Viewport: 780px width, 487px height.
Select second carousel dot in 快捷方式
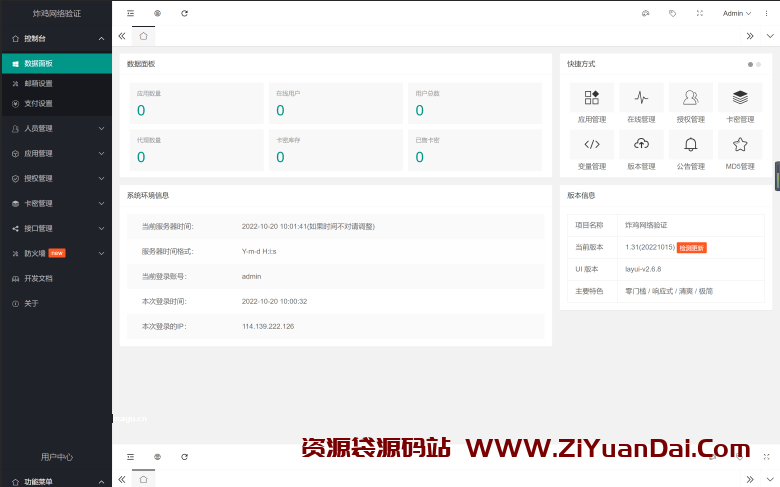[x=758, y=64]
